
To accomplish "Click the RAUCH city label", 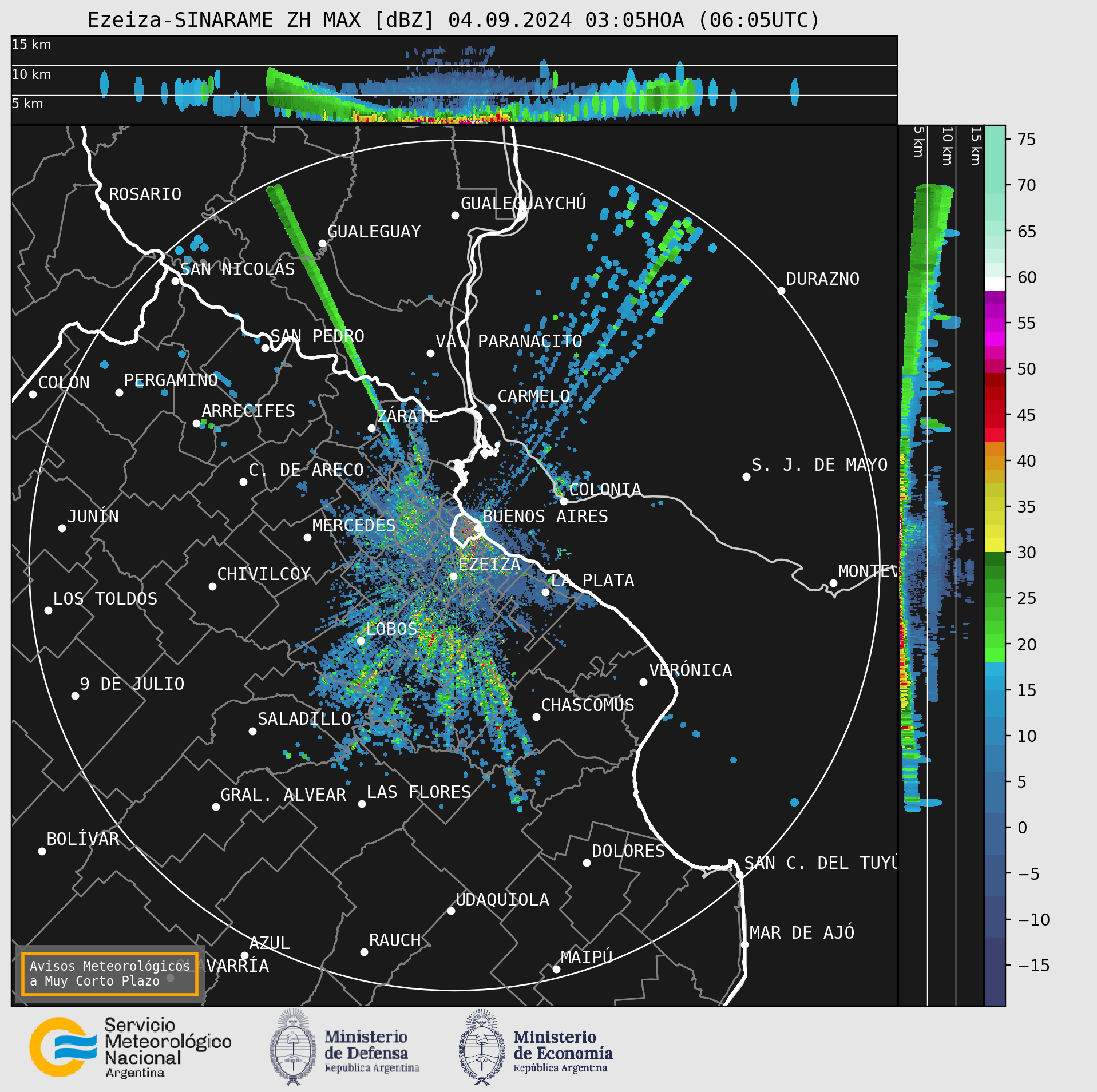I will (395, 940).
